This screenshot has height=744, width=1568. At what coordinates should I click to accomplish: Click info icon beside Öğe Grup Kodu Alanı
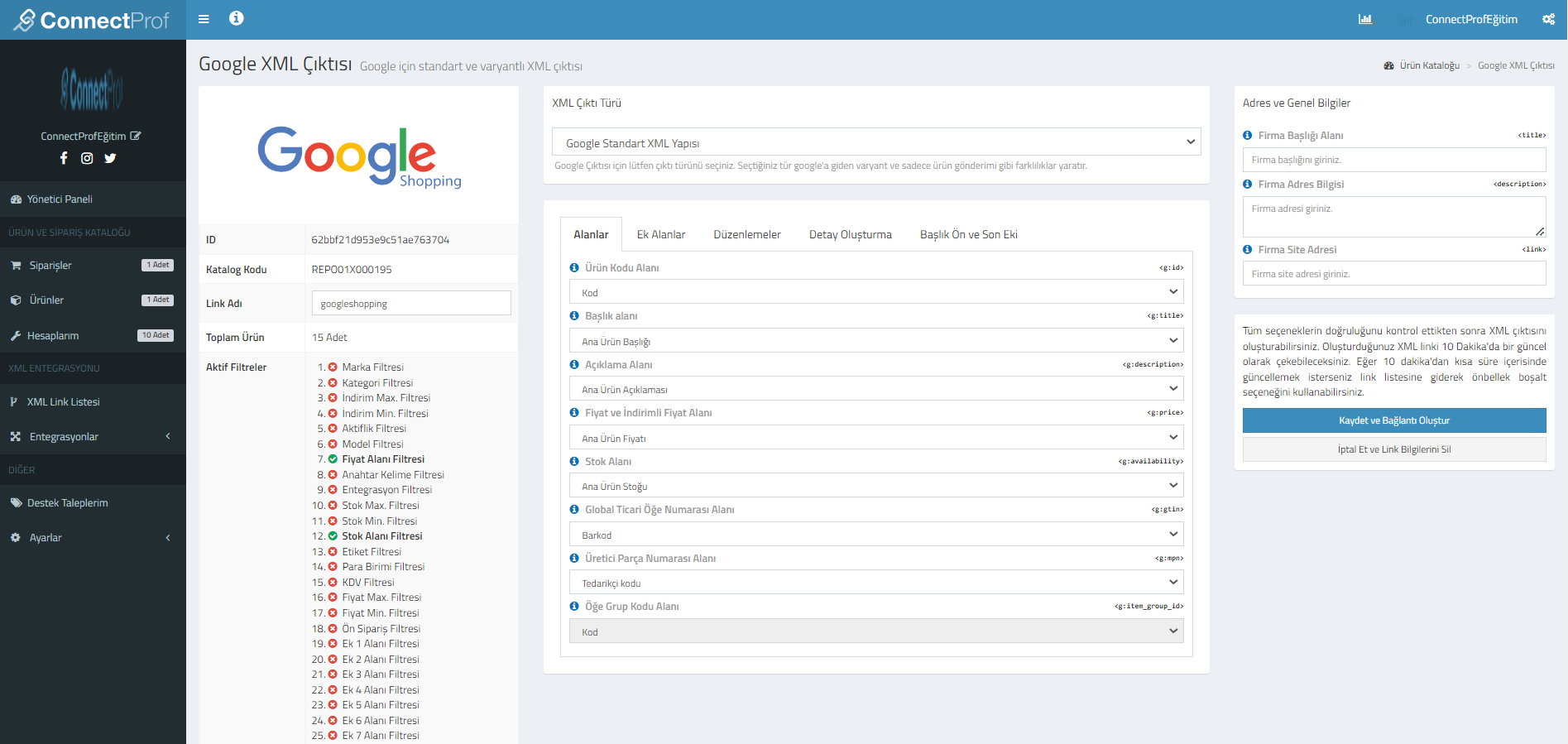(574, 606)
